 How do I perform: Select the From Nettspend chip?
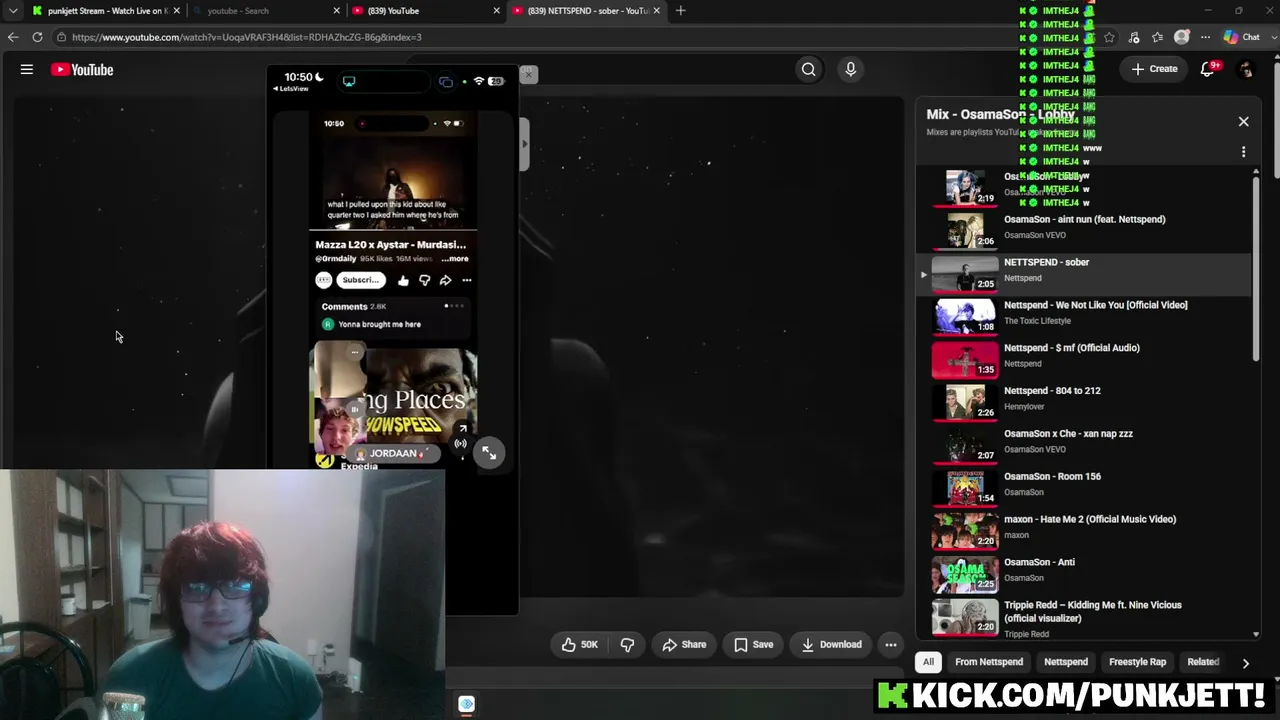[x=989, y=662]
